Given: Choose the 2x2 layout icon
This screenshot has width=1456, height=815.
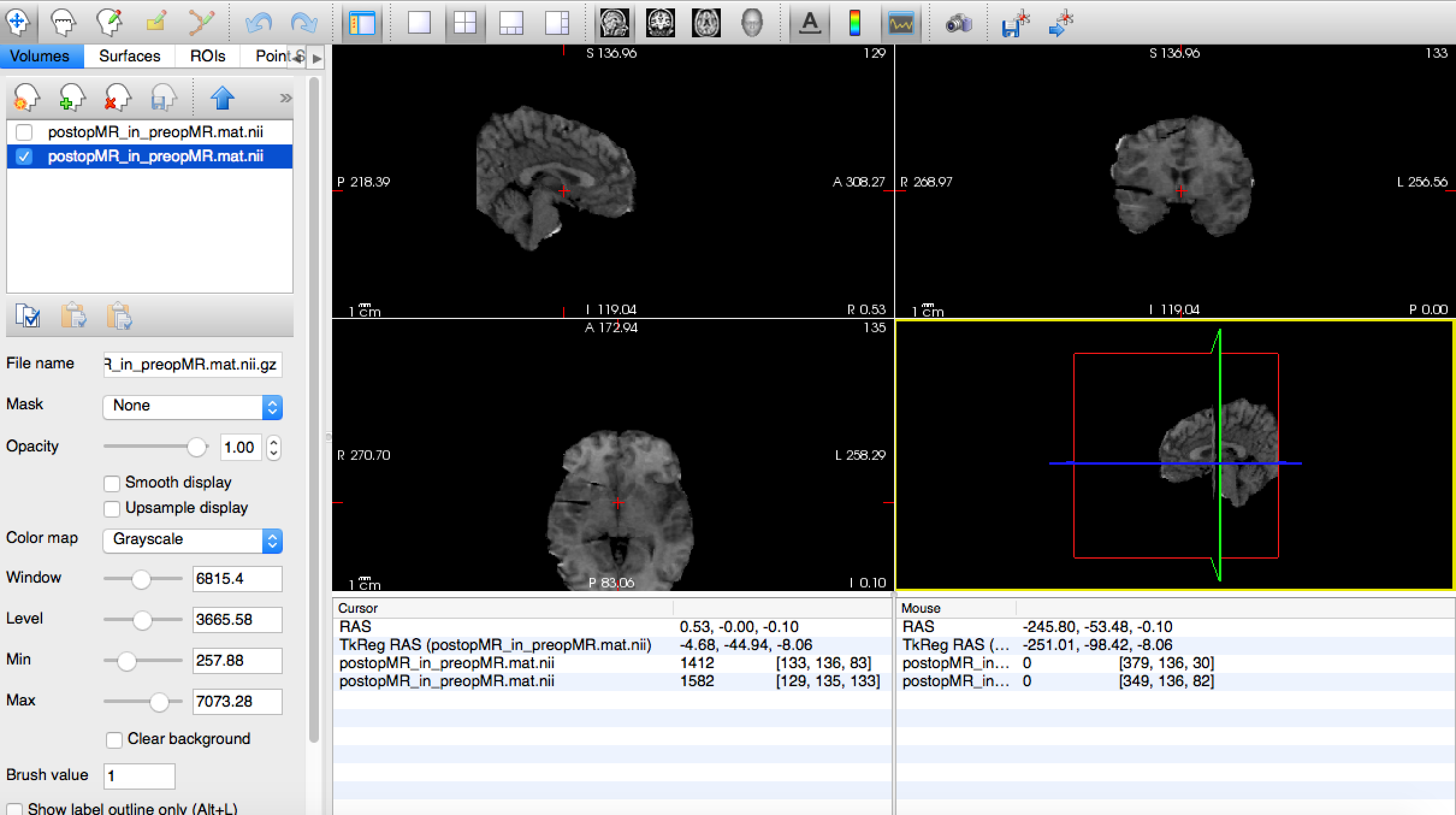Looking at the screenshot, I should point(465,23).
